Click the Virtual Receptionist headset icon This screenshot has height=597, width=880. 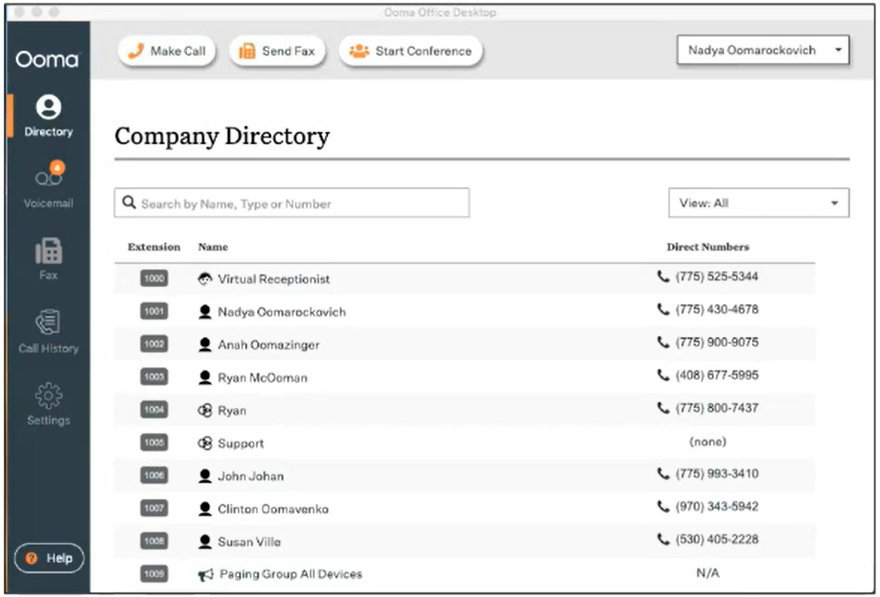pos(205,279)
